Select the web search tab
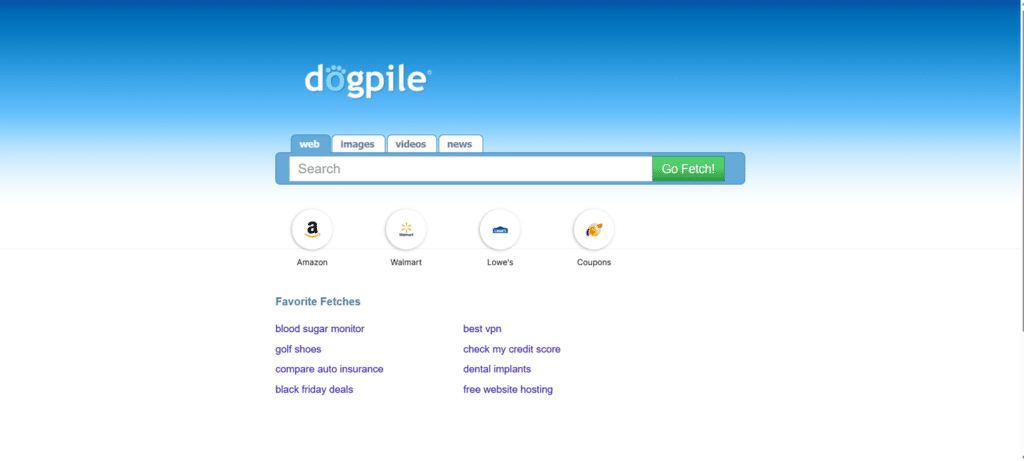 310,144
